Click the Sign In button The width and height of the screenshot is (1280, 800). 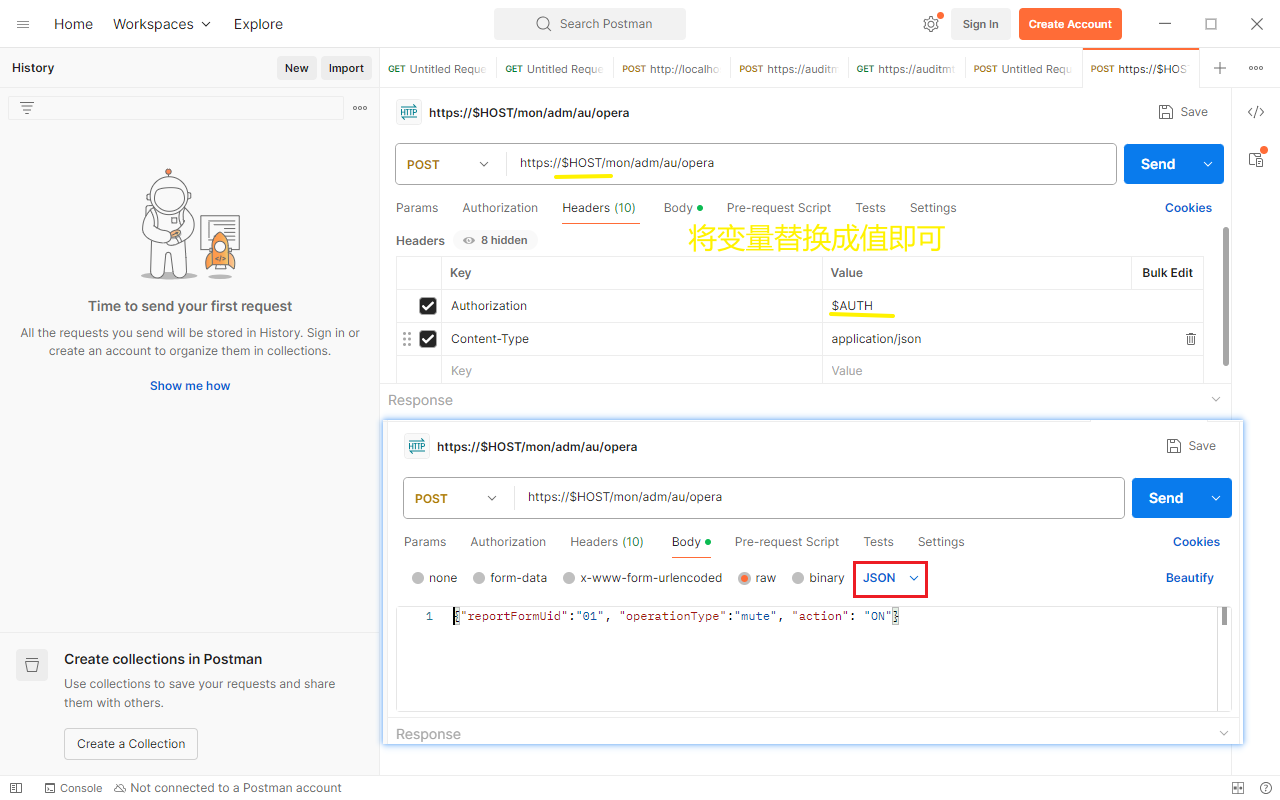click(x=980, y=24)
